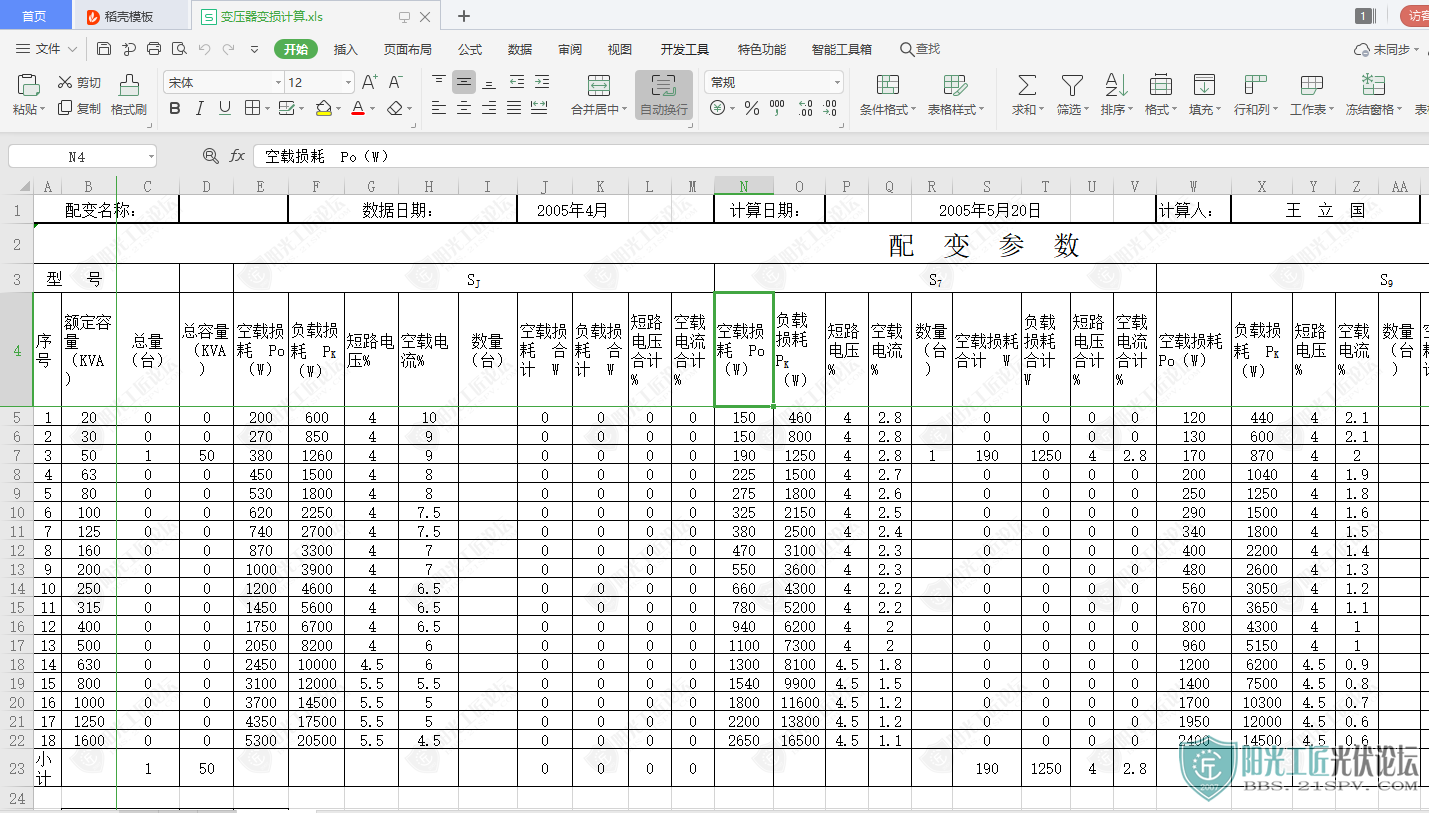Toggle align text right
This screenshot has width=1429, height=813.
tap(489, 108)
